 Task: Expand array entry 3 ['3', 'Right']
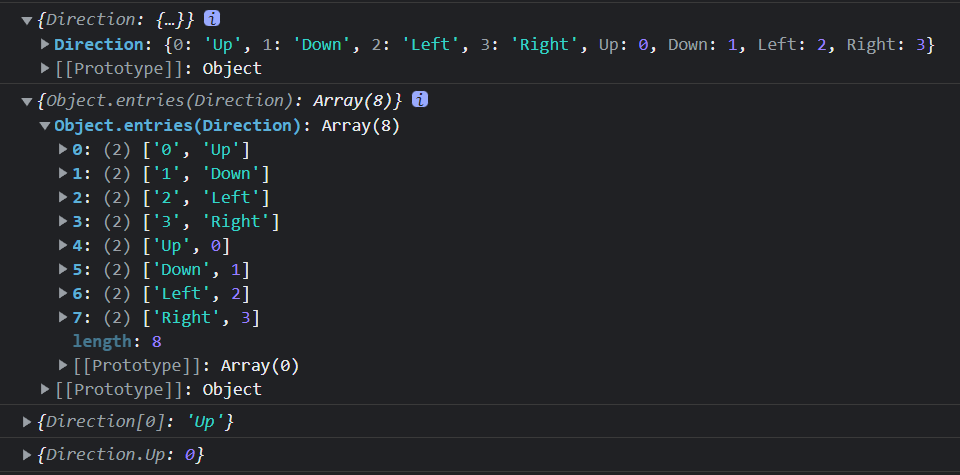(x=64, y=222)
